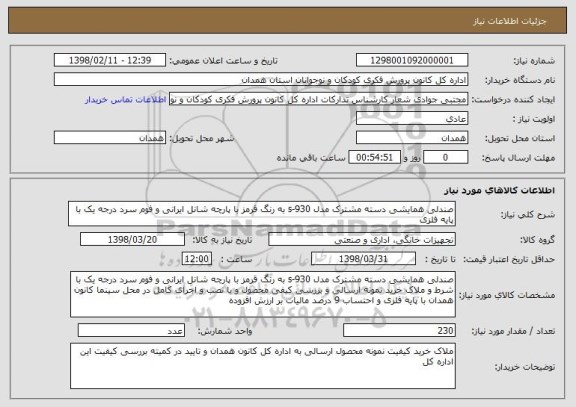Click the days remaining field showing 0

(x=445, y=157)
